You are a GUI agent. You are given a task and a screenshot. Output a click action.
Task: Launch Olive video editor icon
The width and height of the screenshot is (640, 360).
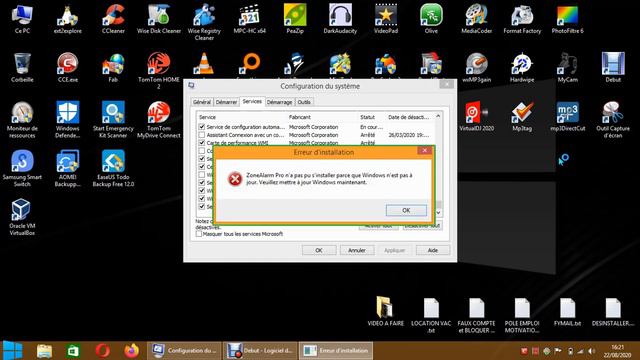431,18
